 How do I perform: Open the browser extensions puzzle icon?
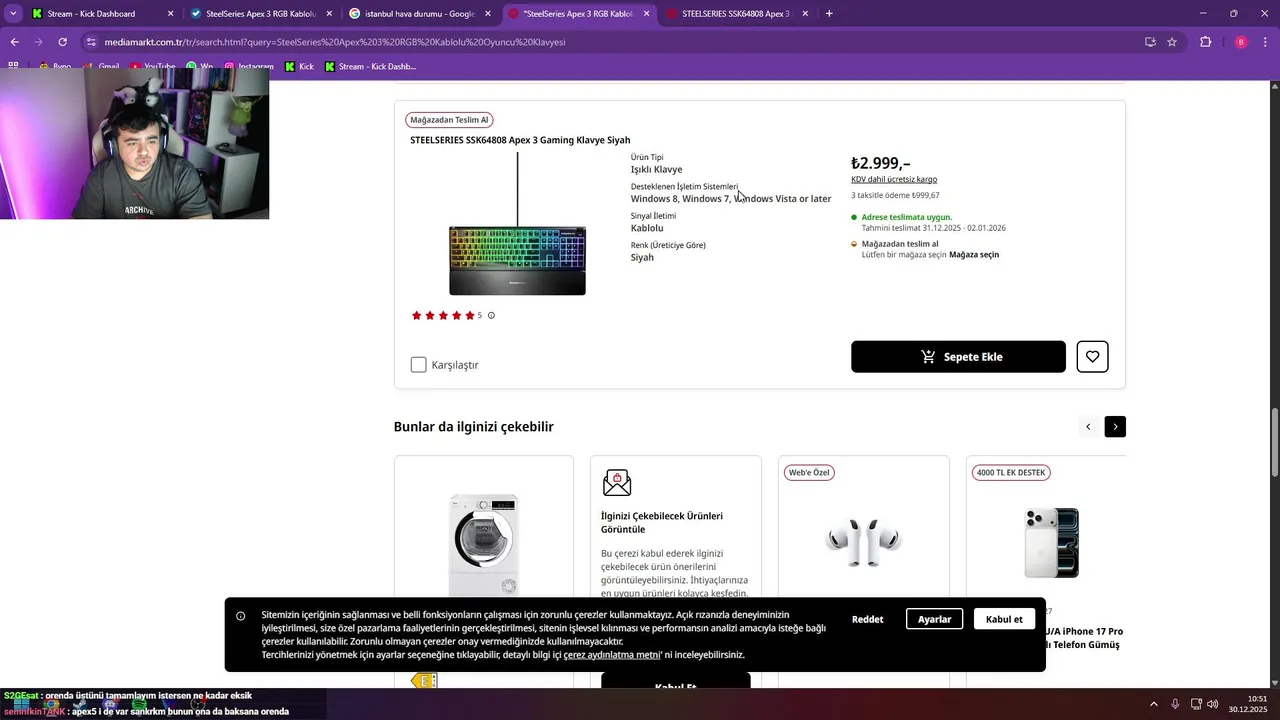pyautogui.click(x=1205, y=42)
